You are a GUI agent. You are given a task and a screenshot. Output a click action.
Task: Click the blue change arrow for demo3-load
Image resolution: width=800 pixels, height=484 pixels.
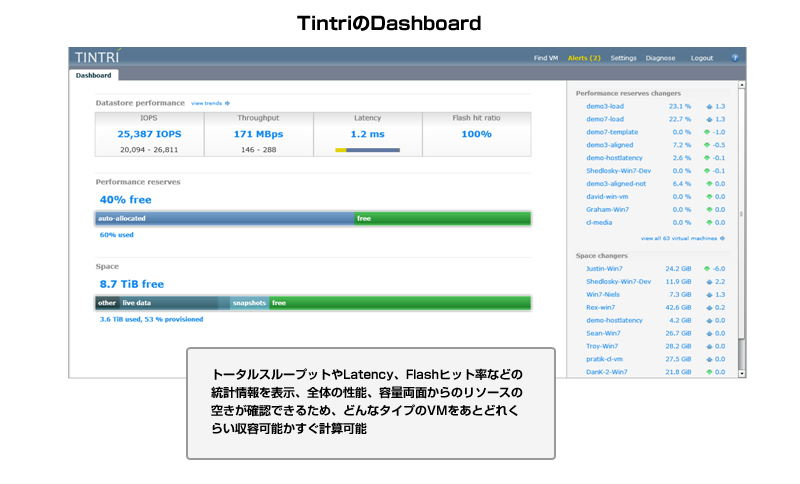[x=709, y=106]
